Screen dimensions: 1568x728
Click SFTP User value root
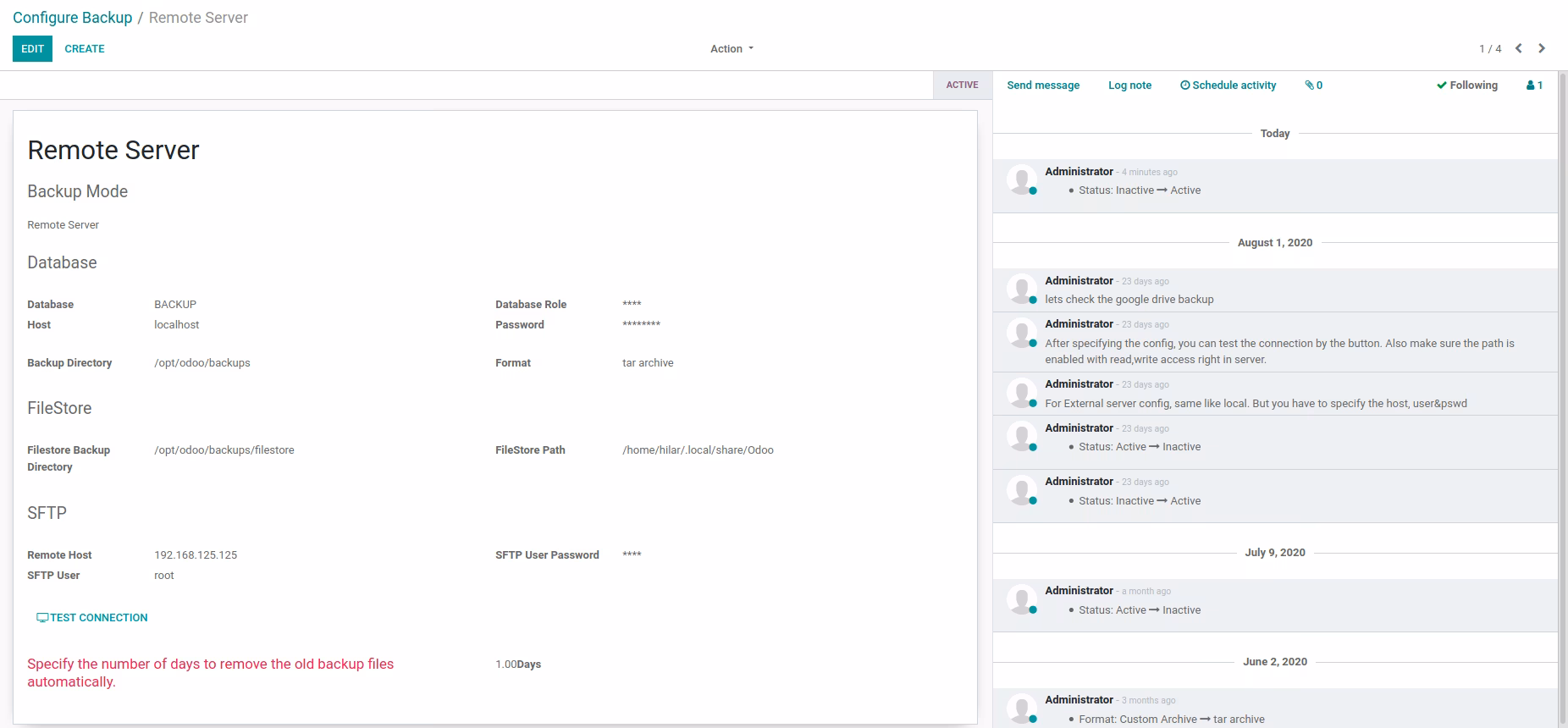coord(164,576)
